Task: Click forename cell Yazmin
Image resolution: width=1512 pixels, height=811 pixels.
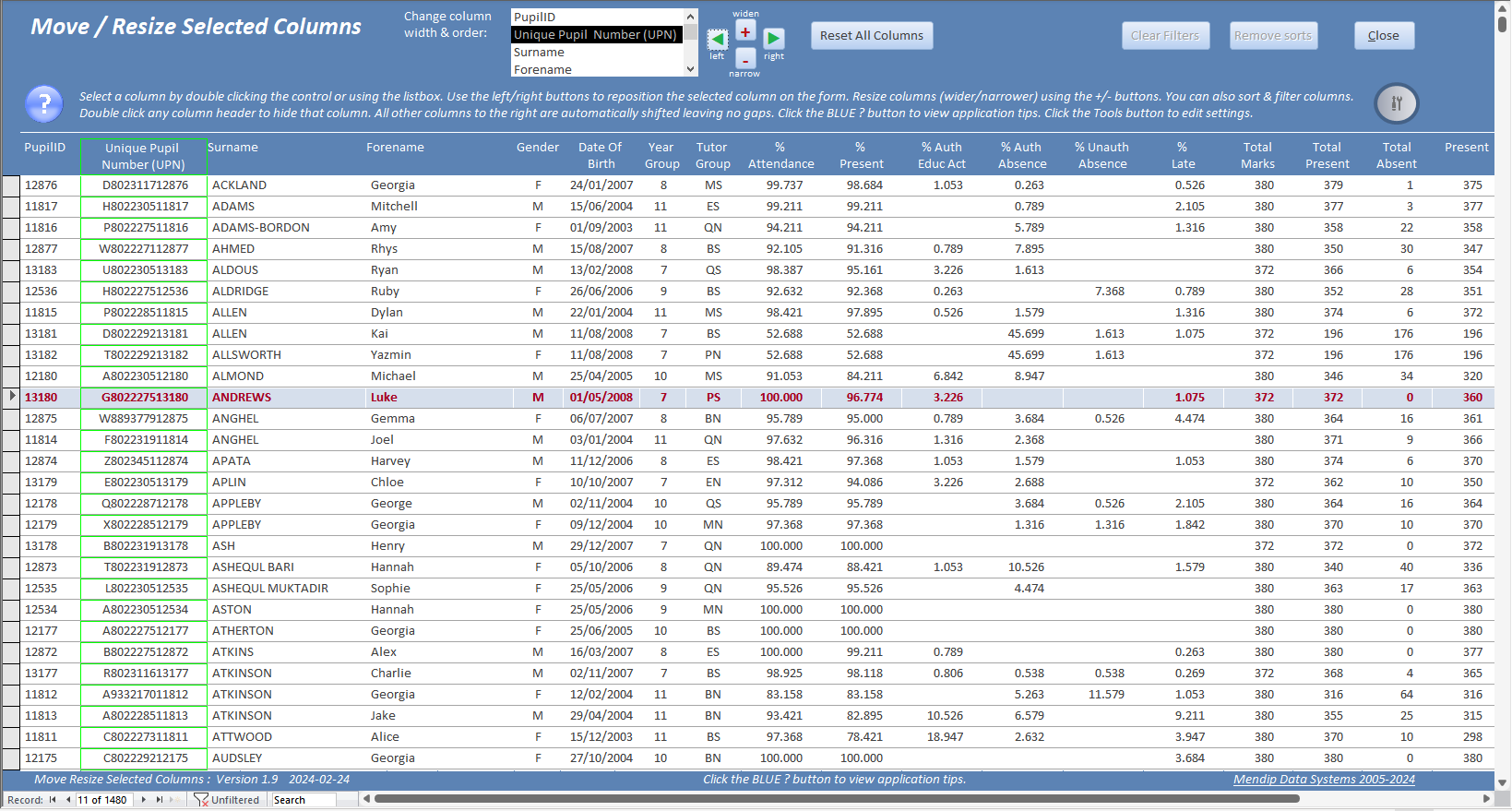Action: tap(437, 355)
